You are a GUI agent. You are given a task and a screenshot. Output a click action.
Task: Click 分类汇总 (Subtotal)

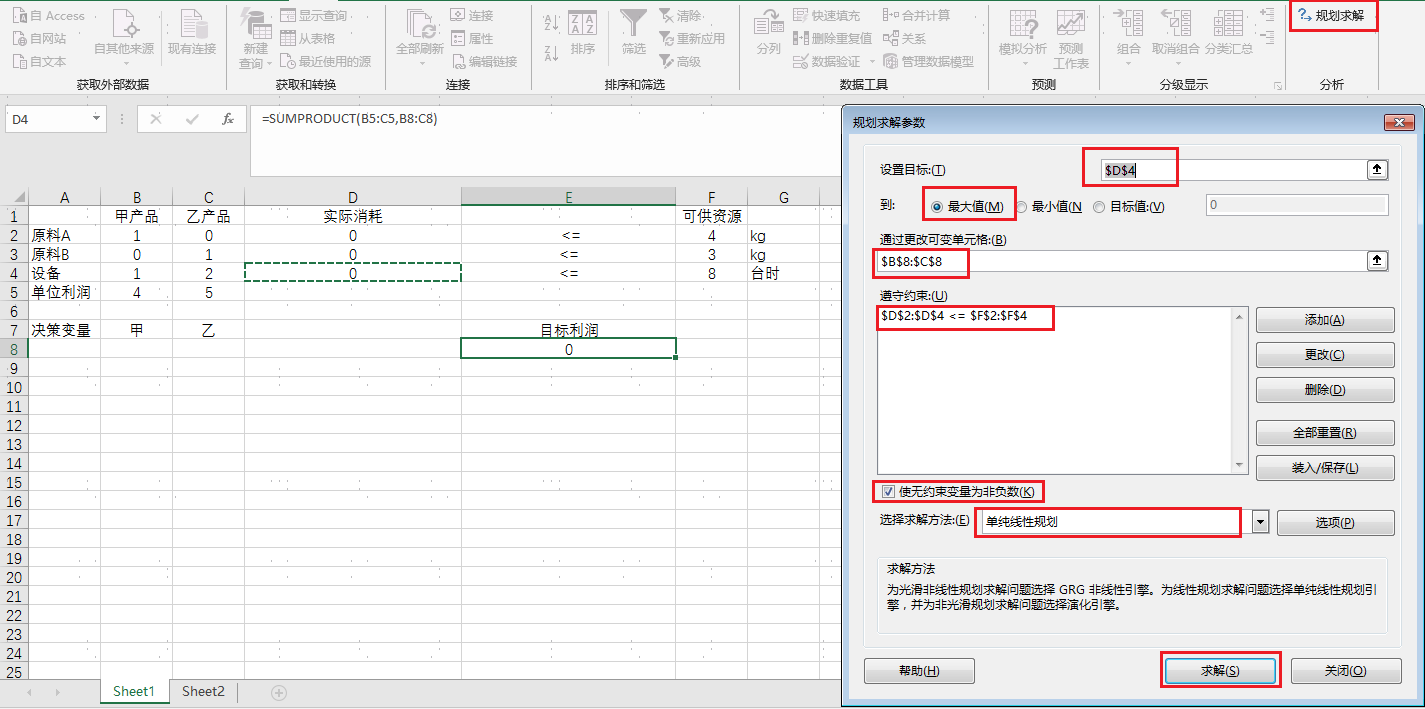[x=1229, y=31]
